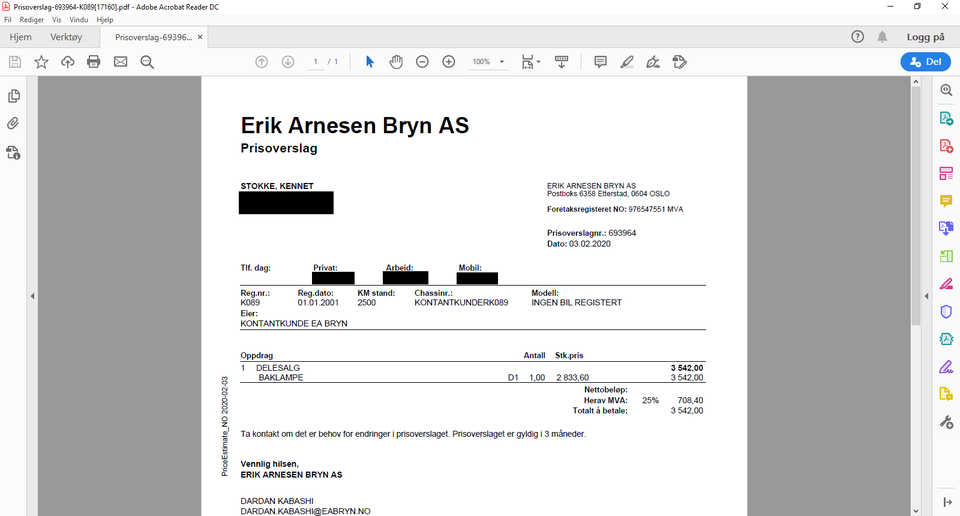960x516 pixels.
Task: Open Export PDF tool in right pane
Action: pyautogui.click(x=947, y=118)
